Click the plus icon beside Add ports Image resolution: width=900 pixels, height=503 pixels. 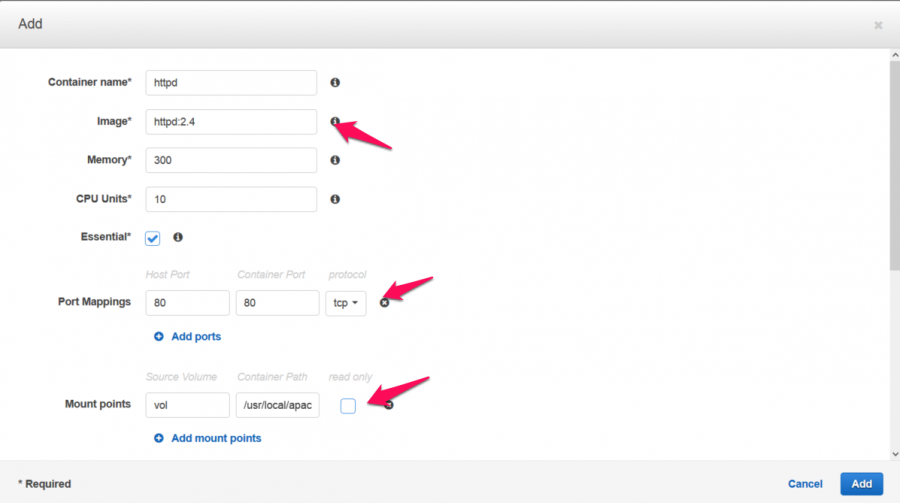[158, 336]
